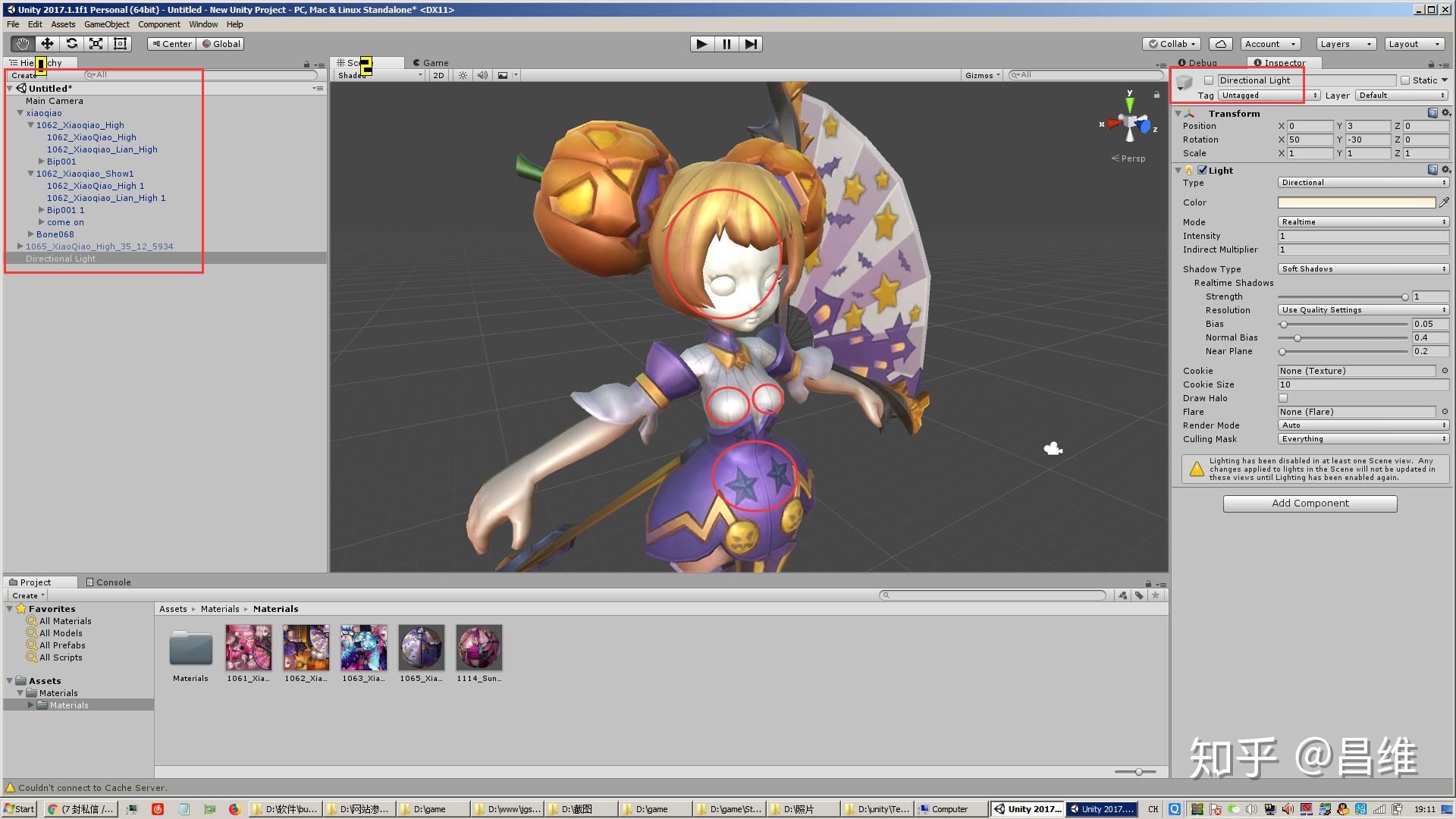
Task: Select the Move tool
Action: pyautogui.click(x=47, y=44)
